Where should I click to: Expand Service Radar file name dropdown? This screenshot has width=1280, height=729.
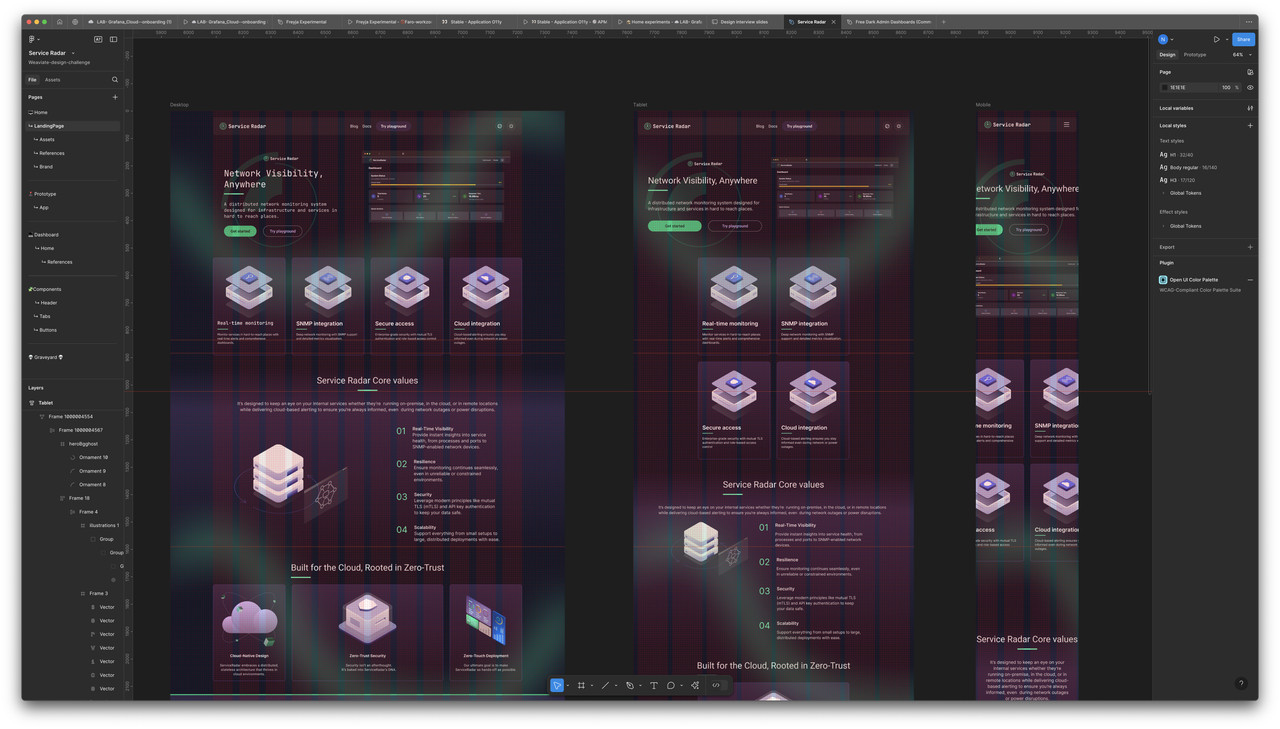click(73, 53)
